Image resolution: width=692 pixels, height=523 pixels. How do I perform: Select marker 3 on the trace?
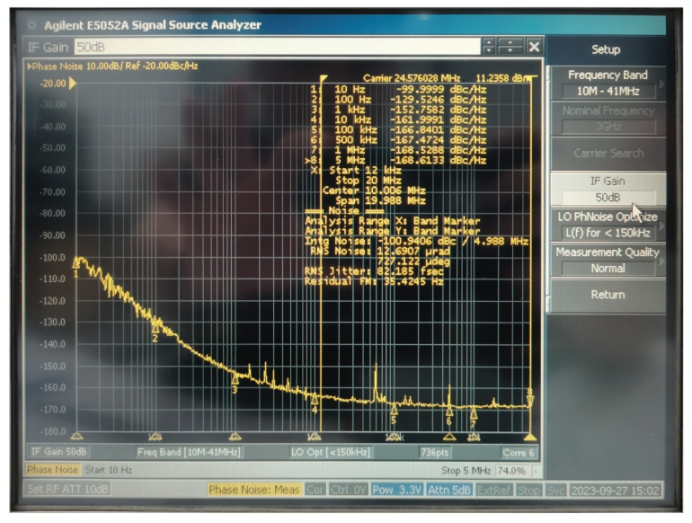pyautogui.click(x=235, y=379)
